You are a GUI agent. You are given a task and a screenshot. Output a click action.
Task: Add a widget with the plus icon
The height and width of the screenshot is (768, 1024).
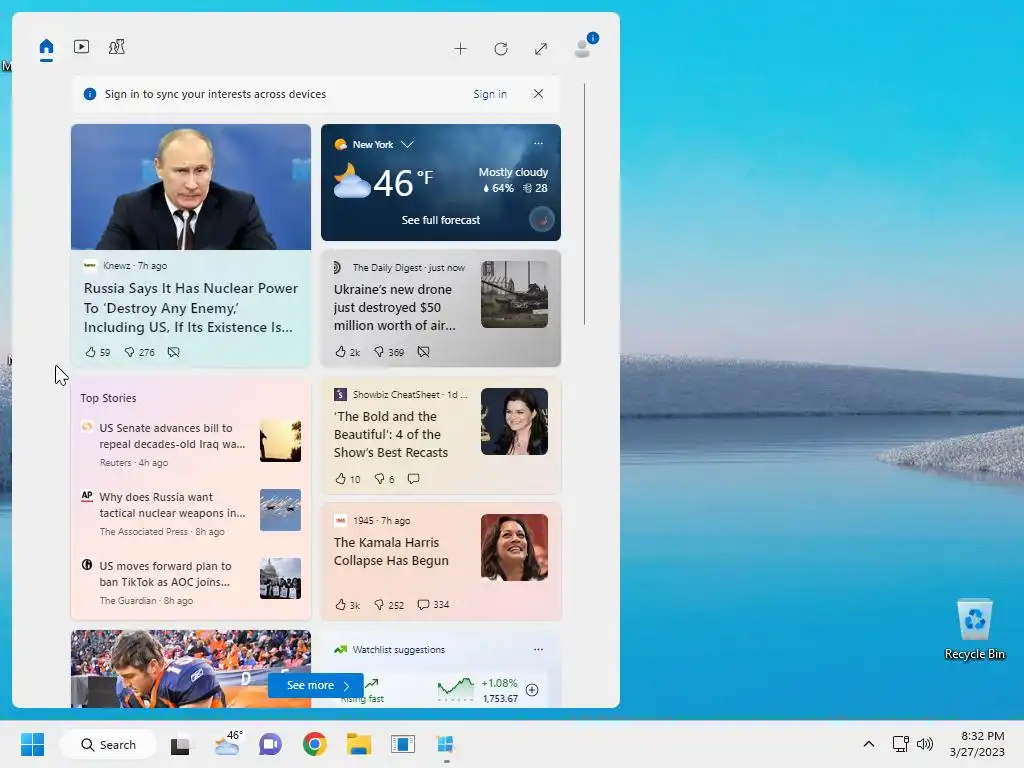pos(460,49)
